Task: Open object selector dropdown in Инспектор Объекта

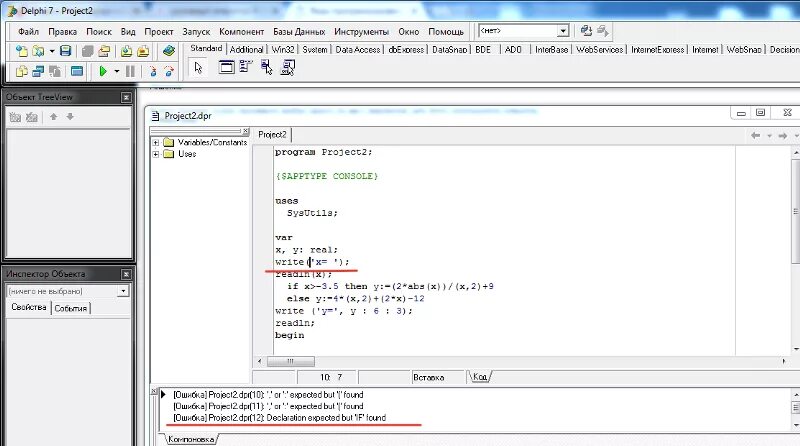Action: click(x=123, y=291)
